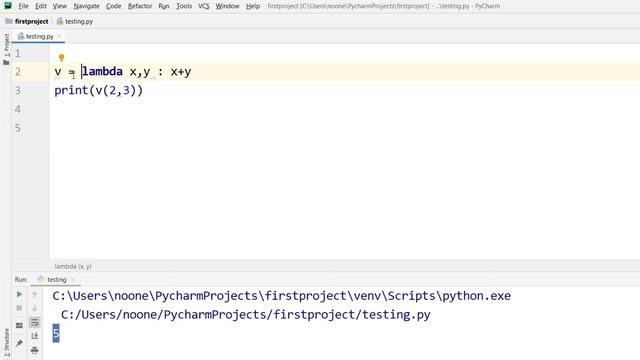The image size is (640, 360).
Task: Click the lambda keyword on line 2
Action: pyautogui.click(x=102, y=71)
